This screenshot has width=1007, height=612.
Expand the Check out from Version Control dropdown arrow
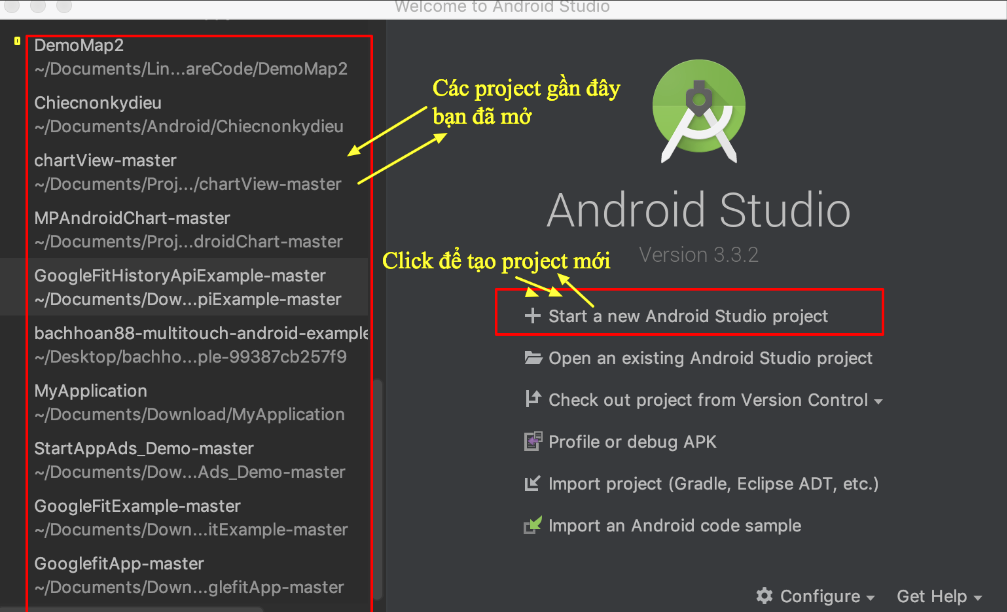click(x=878, y=401)
